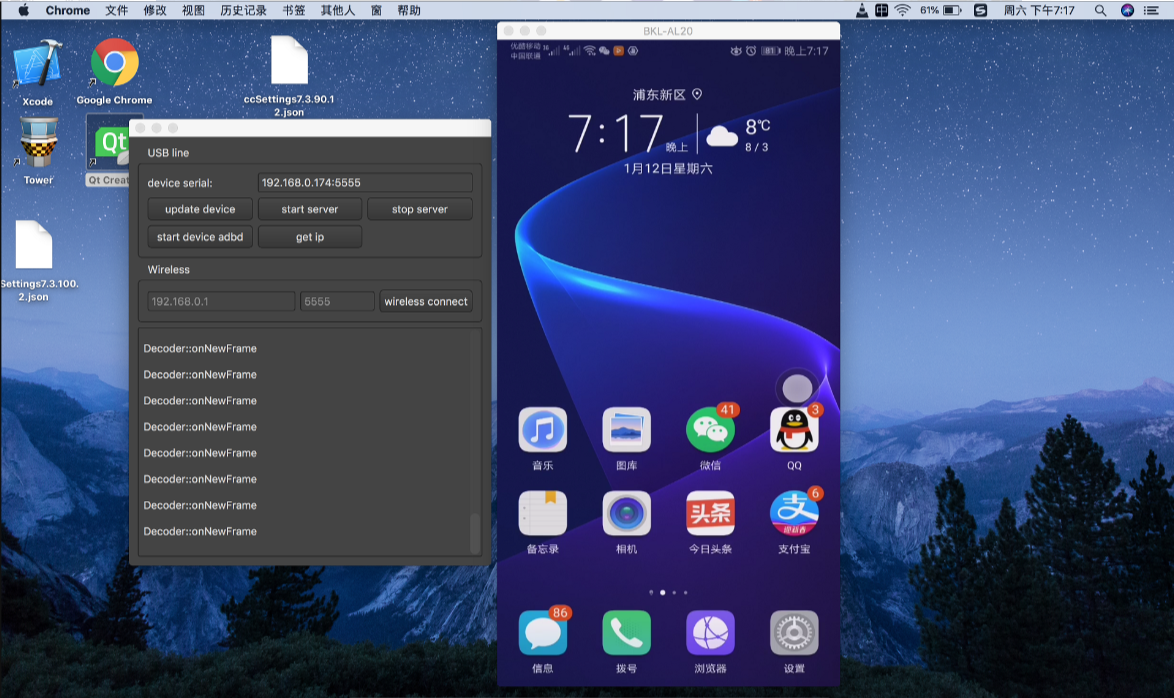Tap the floating assistive ball on phone
The width and height of the screenshot is (1174, 698).
click(797, 388)
